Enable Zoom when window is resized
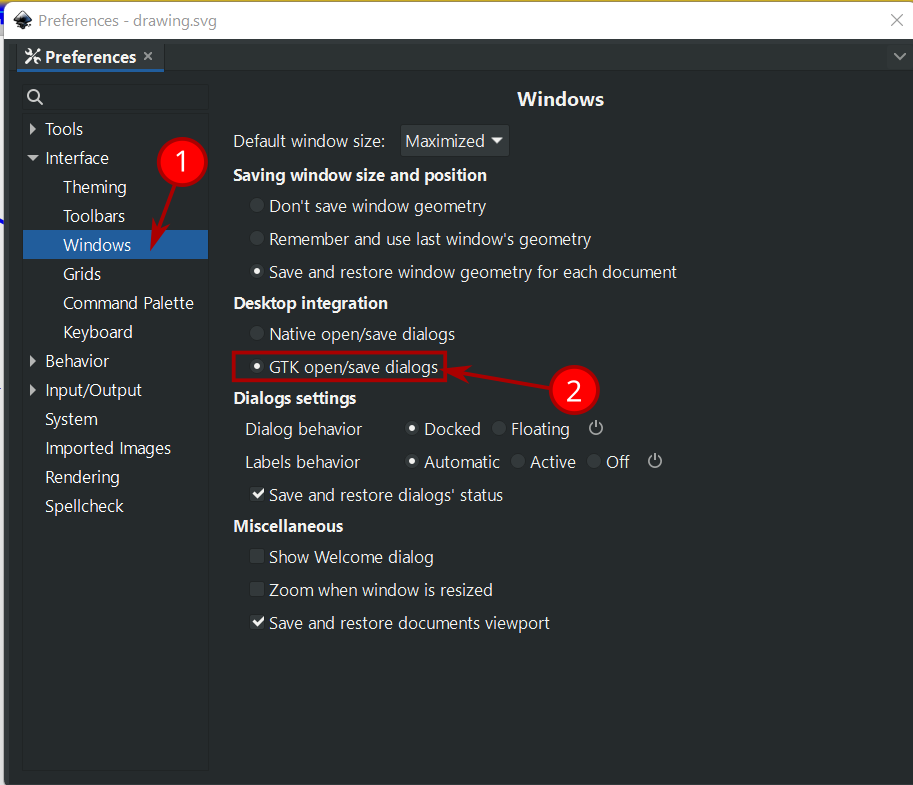The width and height of the screenshot is (913, 785). (257, 589)
